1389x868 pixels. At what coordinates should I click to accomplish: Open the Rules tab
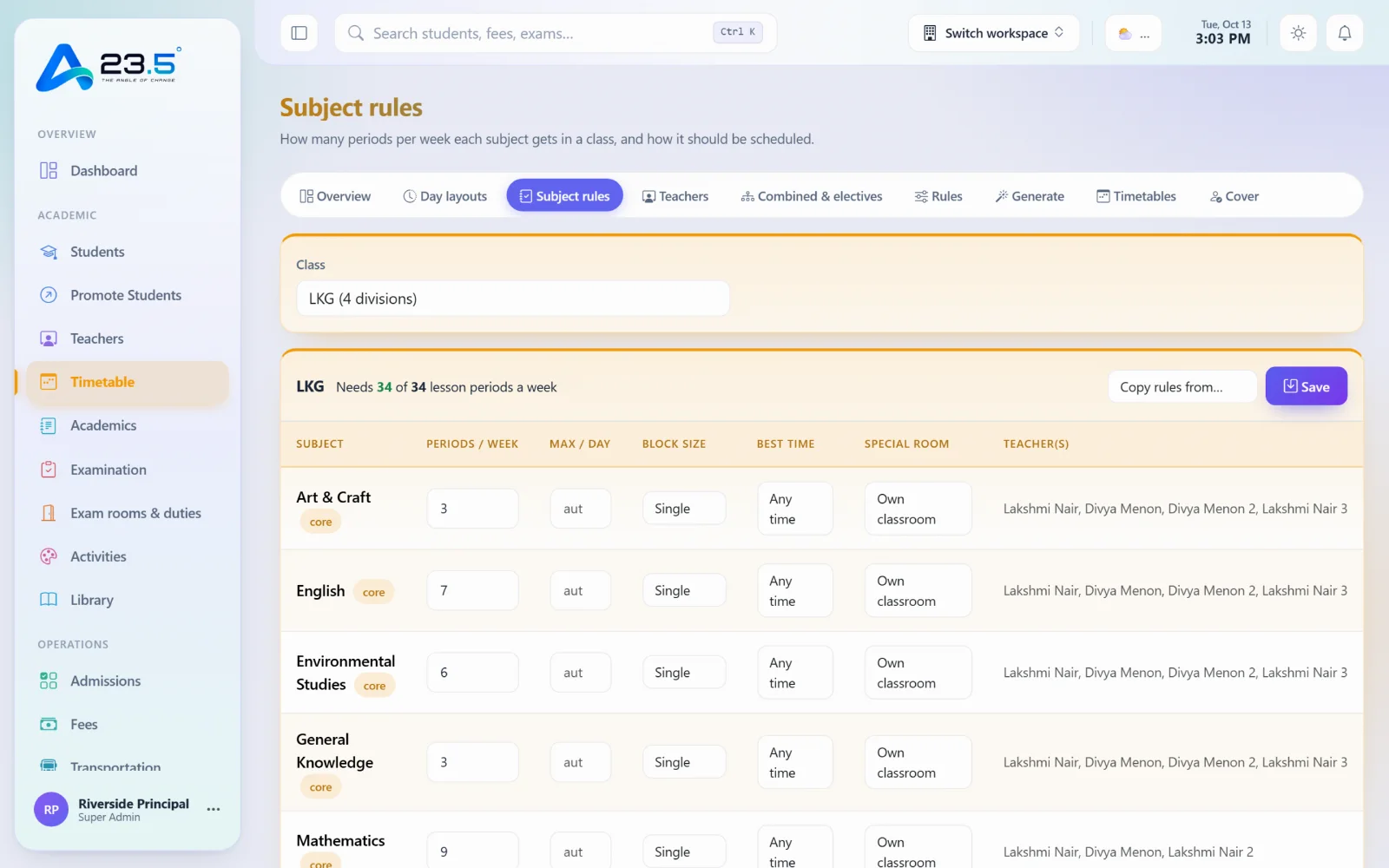938,196
